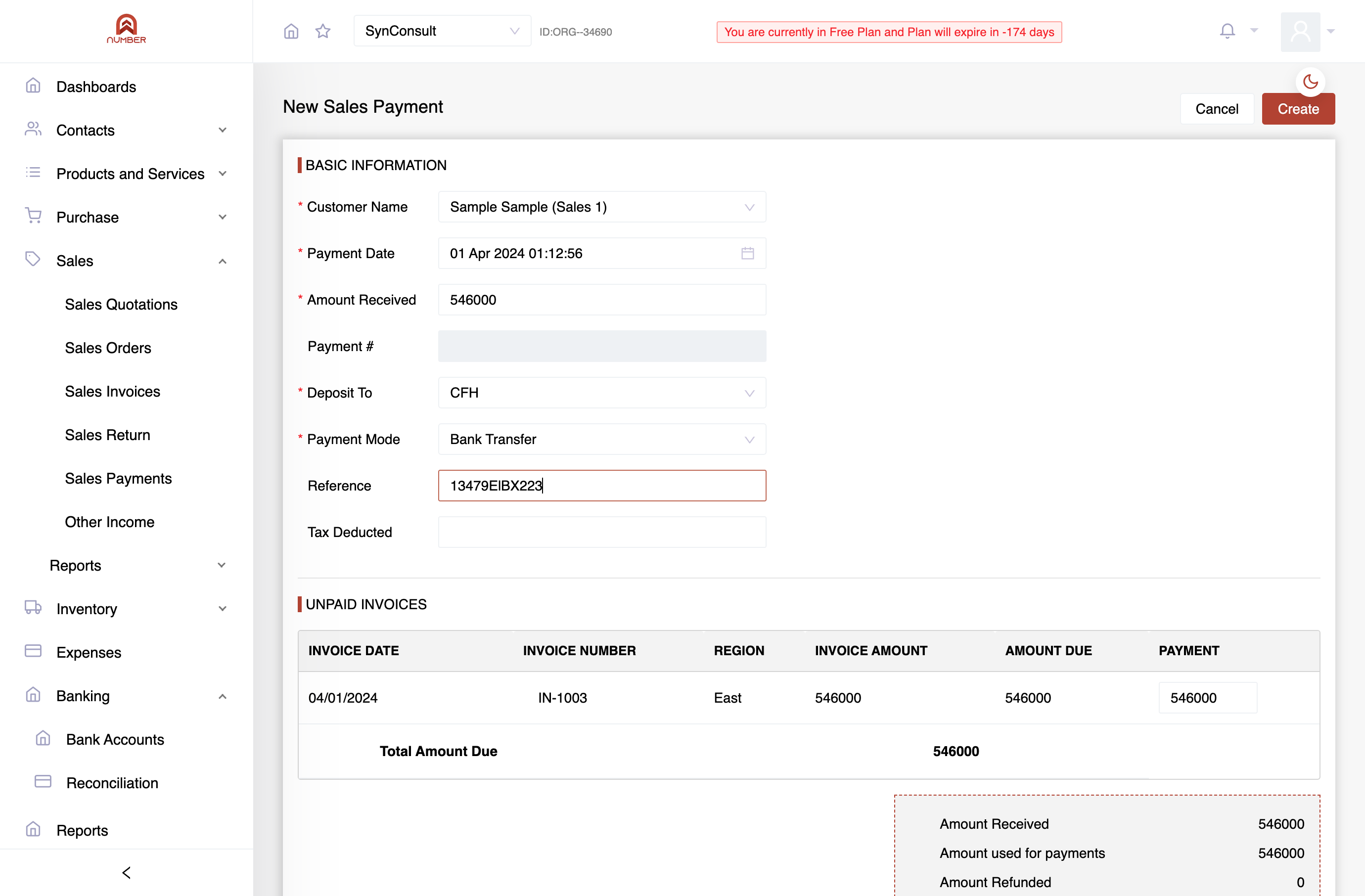Open the SynConsult organization dropdown
The image size is (1365, 896).
point(442,31)
